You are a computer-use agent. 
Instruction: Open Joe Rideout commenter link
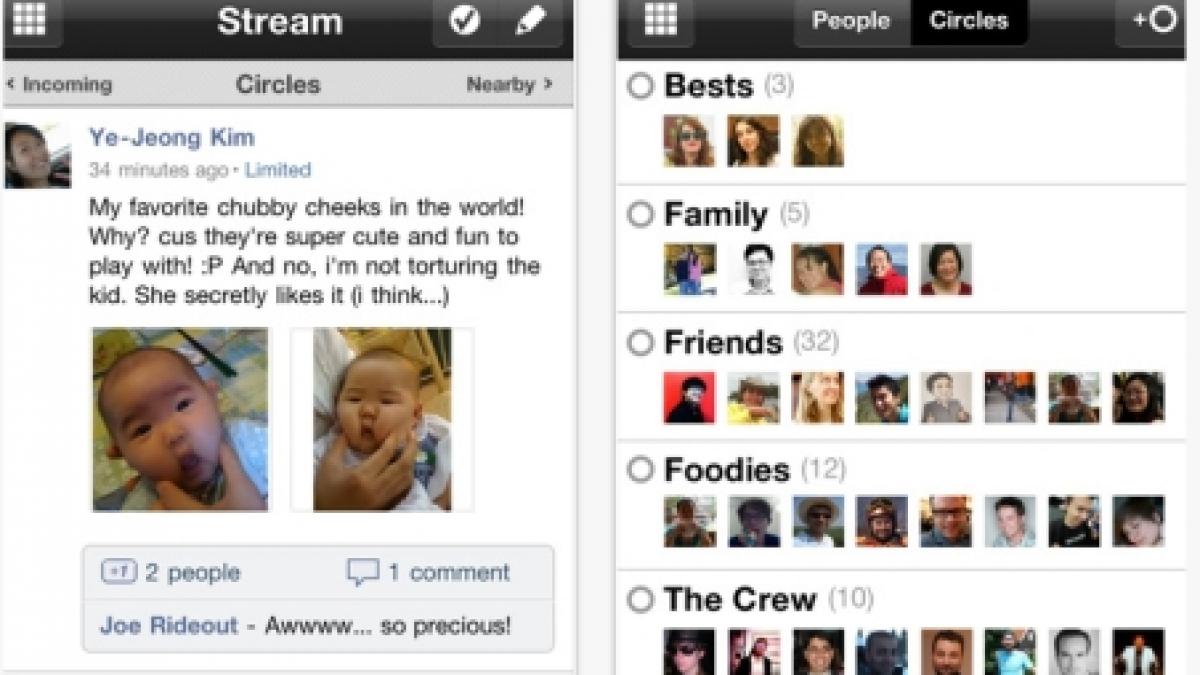coord(169,626)
